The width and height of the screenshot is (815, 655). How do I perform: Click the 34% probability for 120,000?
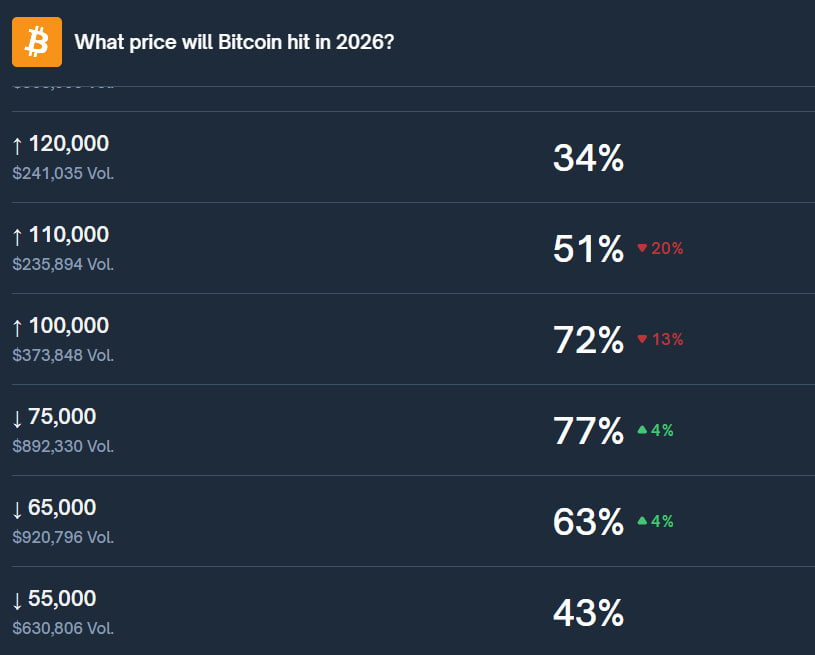[x=588, y=158]
